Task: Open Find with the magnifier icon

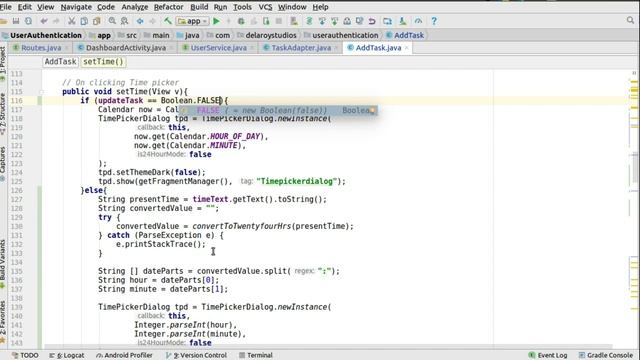Action: [112, 21]
